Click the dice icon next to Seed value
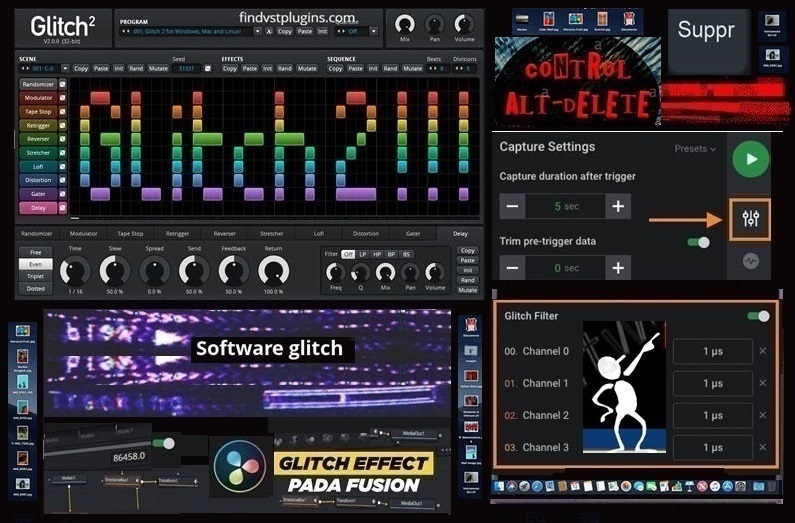The width and height of the screenshot is (795, 523). [x=208, y=68]
